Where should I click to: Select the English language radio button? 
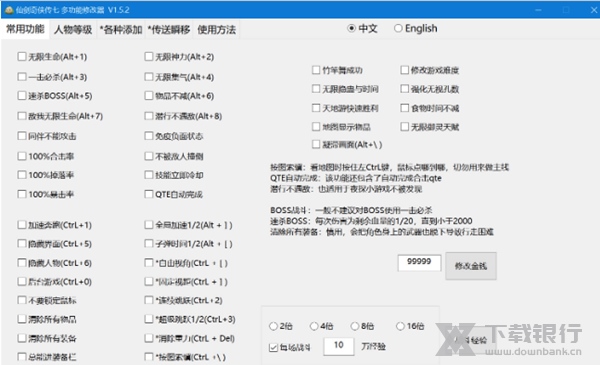(398, 28)
